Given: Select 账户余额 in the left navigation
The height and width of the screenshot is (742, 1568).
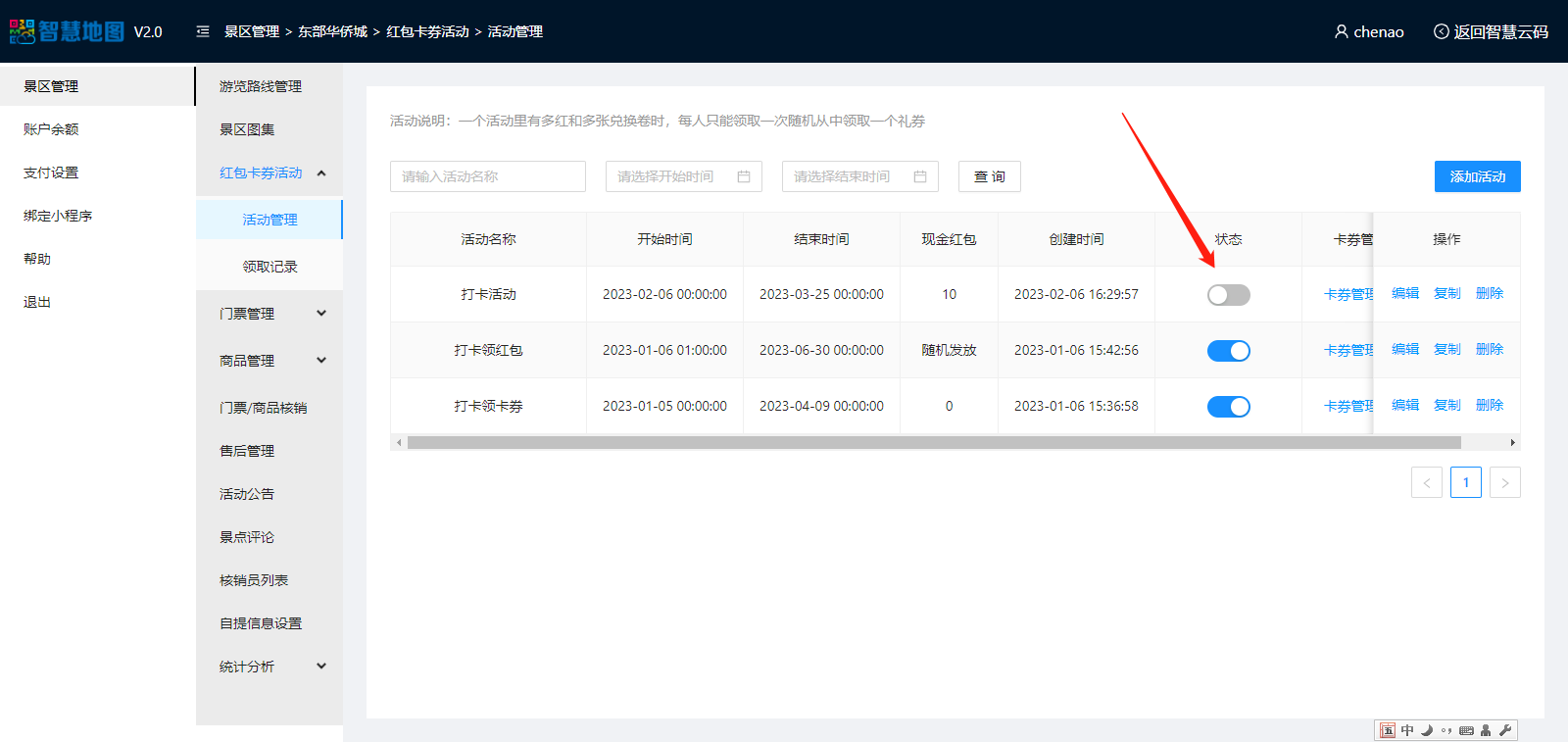Looking at the screenshot, I should pos(51,129).
